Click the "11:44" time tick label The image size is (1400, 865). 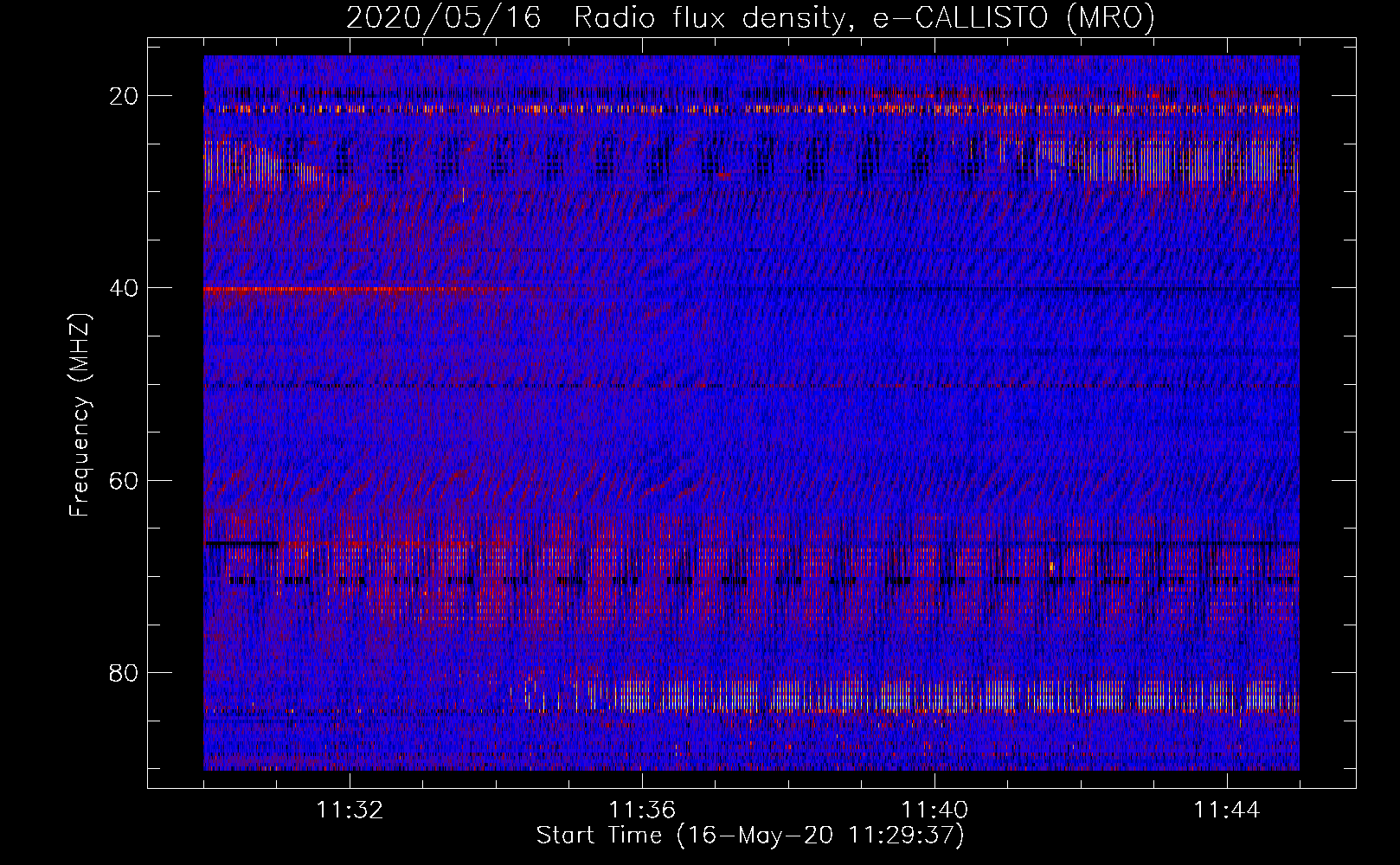(x=1227, y=811)
